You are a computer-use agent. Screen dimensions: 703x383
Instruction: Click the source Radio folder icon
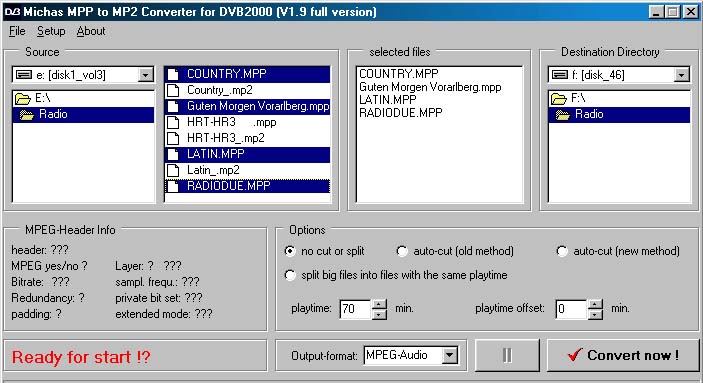coord(27,115)
